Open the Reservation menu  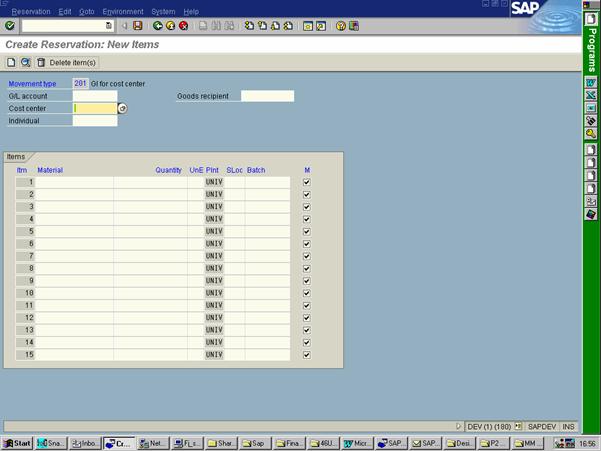pyautogui.click(x=31, y=11)
